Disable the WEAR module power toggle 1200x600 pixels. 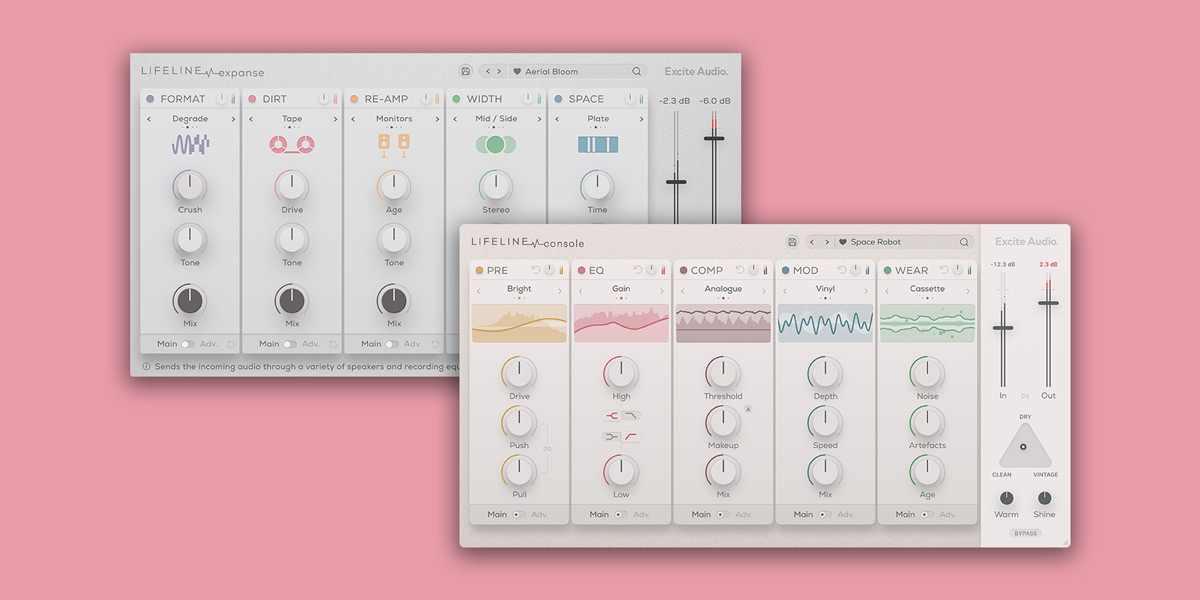click(955, 269)
